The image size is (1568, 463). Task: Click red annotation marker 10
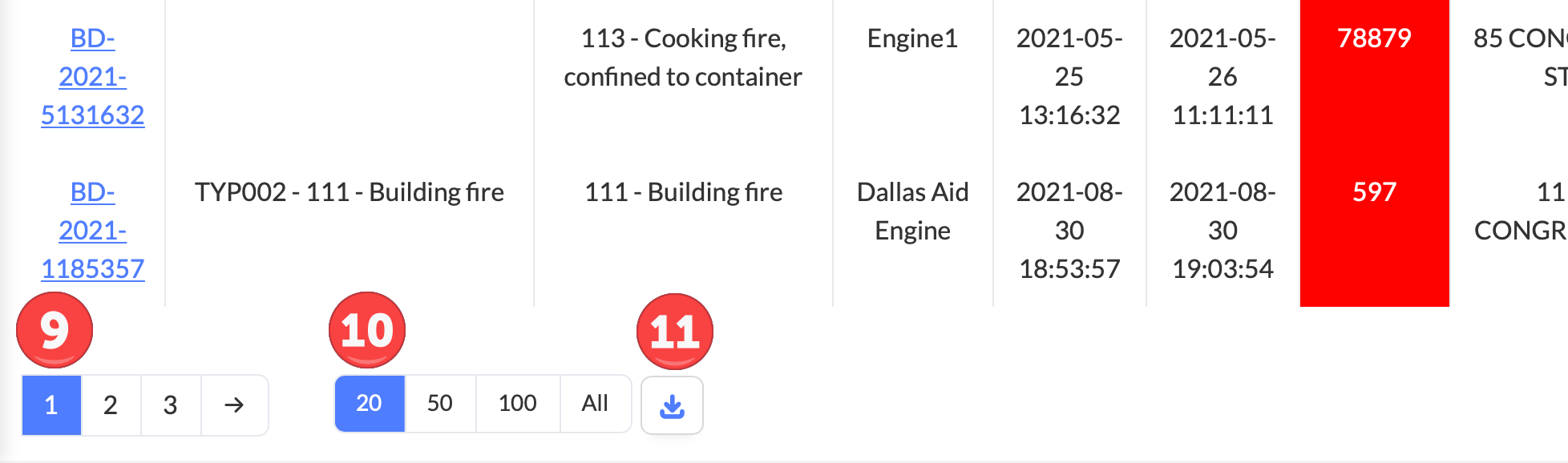coord(367,330)
